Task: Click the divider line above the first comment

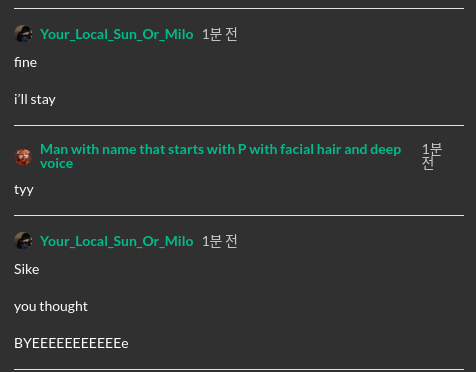Action: pyautogui.click(x=239, y=8)
